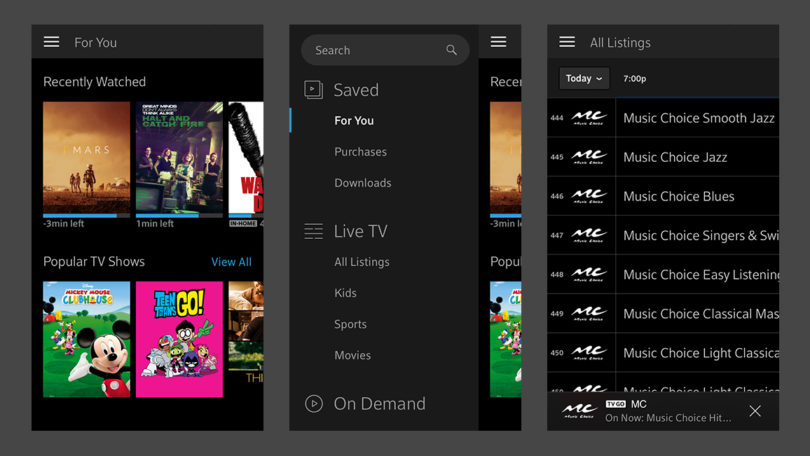The width and height of the screenshot is (810, 456).
Task: Click the Live TV section heading
Action: point(361,231)
